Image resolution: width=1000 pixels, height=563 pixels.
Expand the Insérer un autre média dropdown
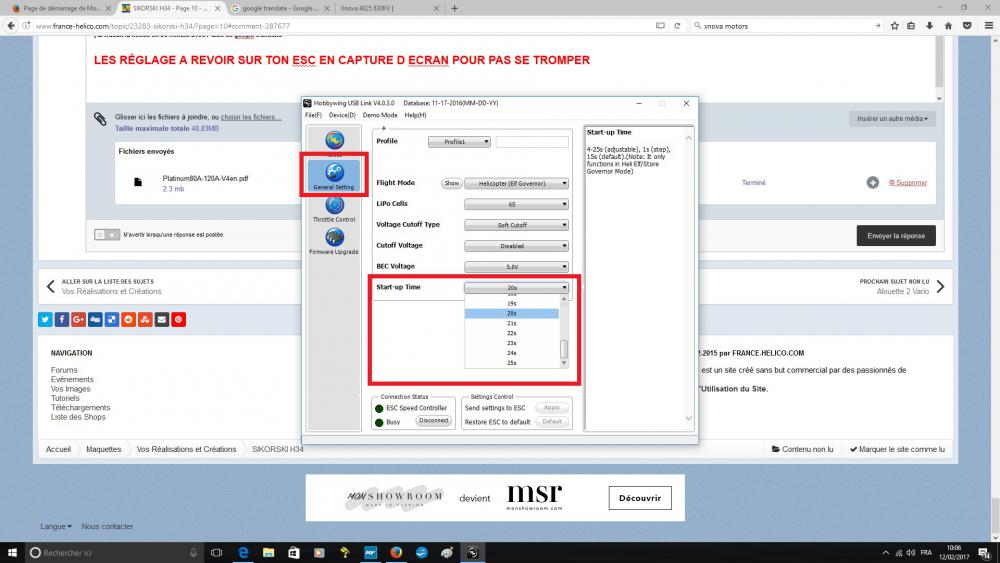click(892, 119)
